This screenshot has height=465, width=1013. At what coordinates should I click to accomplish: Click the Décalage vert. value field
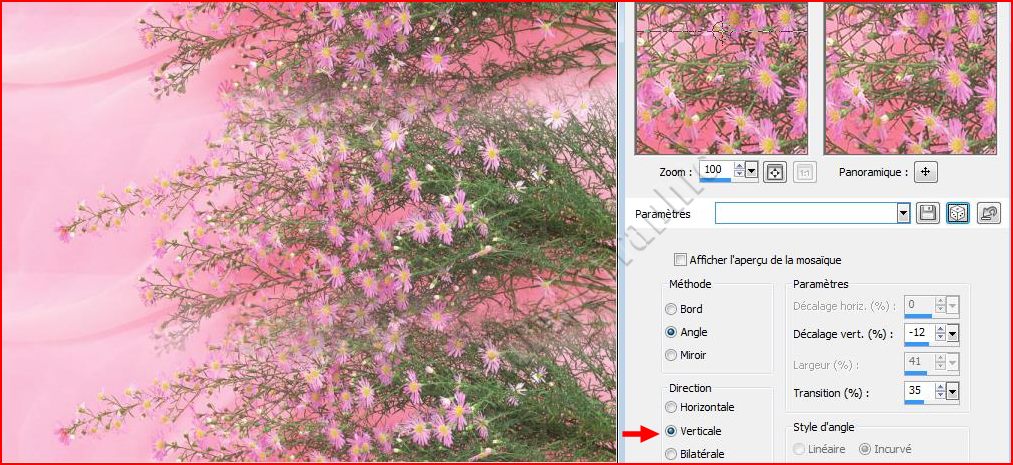pos(918,332)
